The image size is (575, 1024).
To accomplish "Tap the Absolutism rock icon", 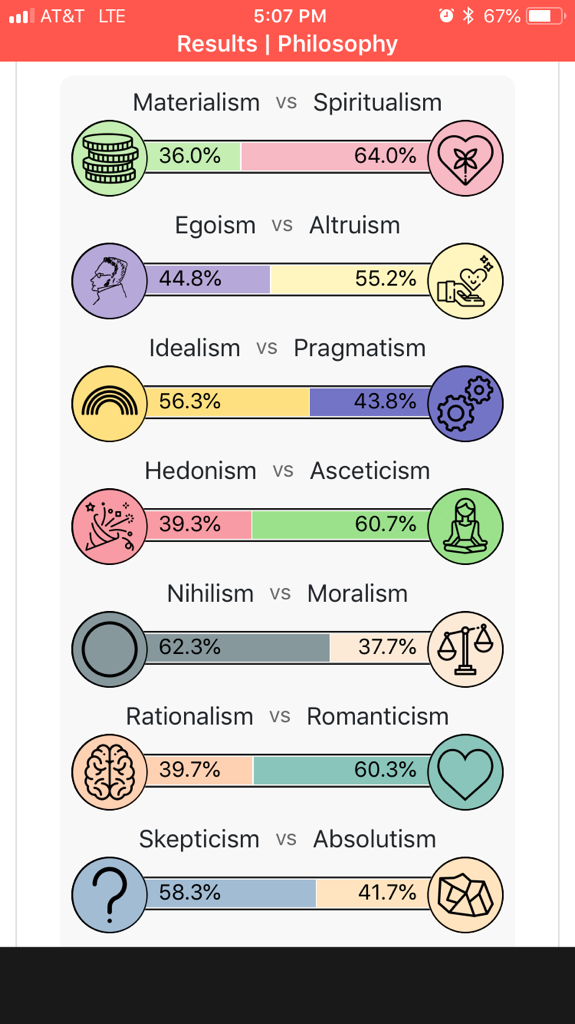I will coord(465,894).
